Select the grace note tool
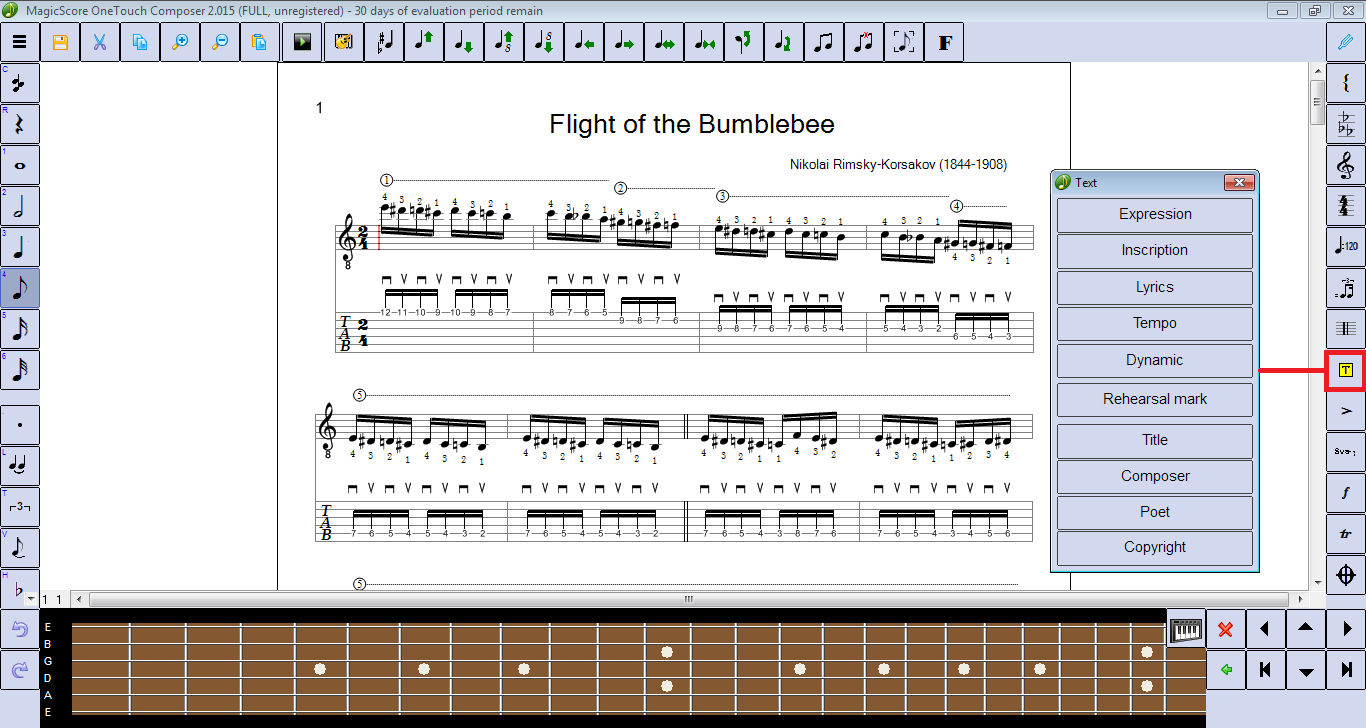The image size is (1366, 728). click(20, 547)
